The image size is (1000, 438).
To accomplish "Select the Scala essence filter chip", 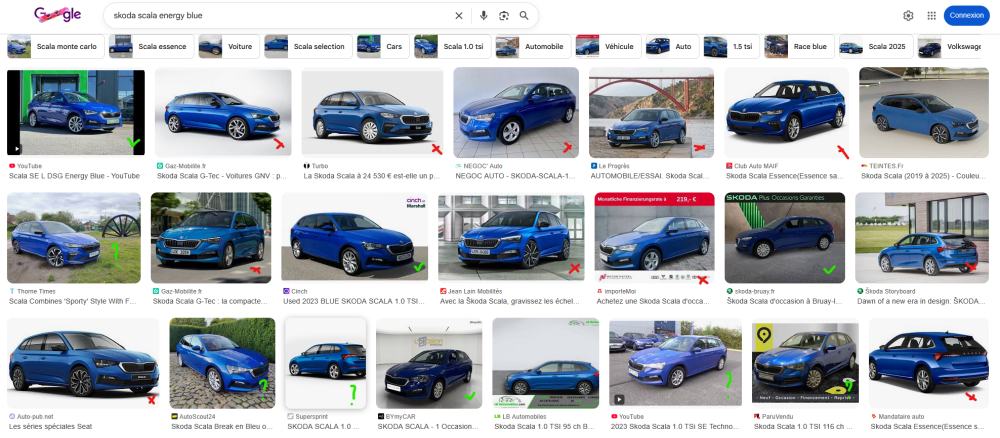I will [x=150, y=47].
